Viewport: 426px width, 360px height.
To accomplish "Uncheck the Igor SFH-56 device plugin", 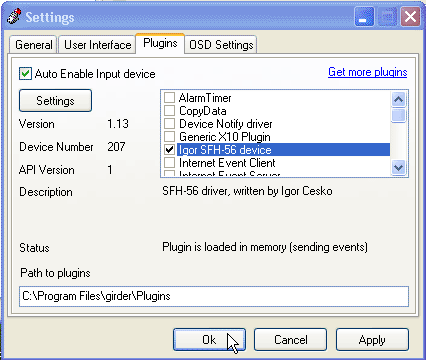I will pos(169,150).
